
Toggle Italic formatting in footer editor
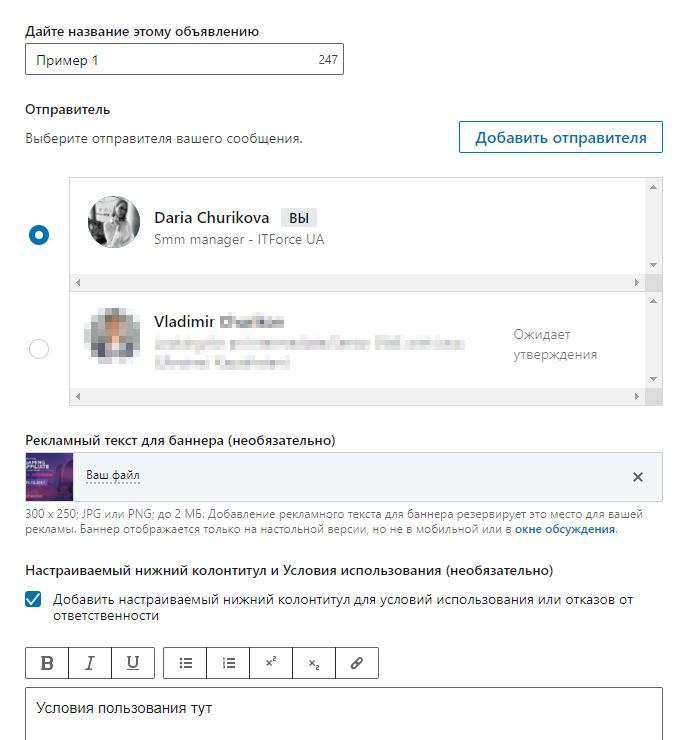[90, 663]
